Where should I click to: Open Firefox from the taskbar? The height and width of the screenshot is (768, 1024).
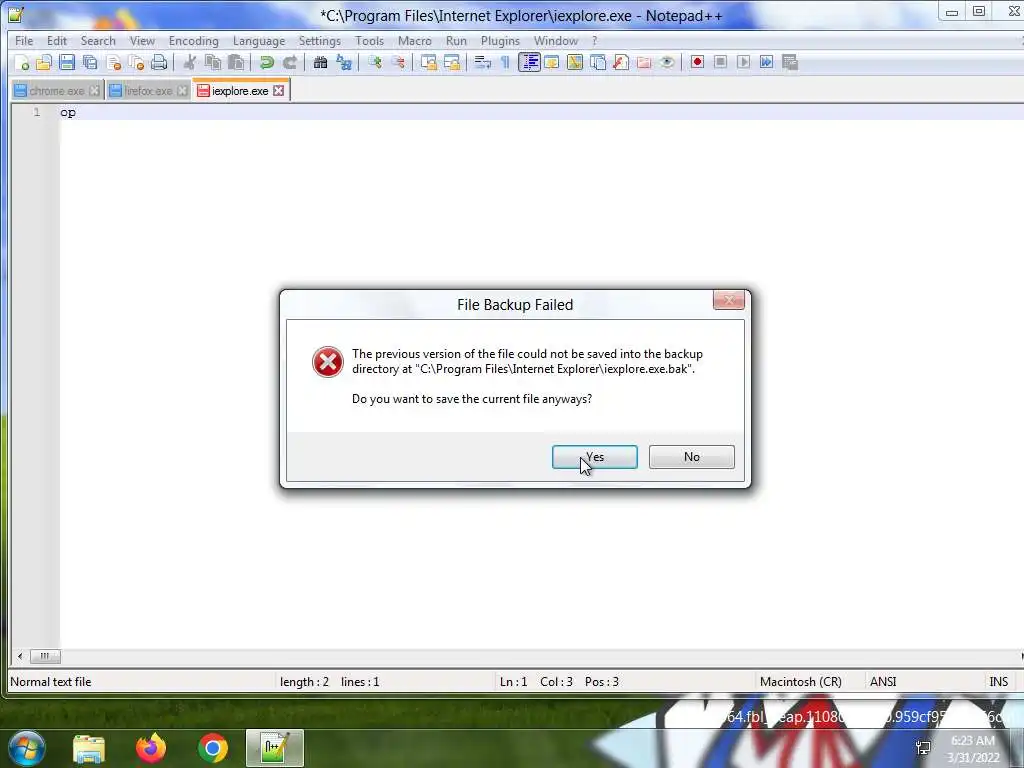tap(151, 748)
